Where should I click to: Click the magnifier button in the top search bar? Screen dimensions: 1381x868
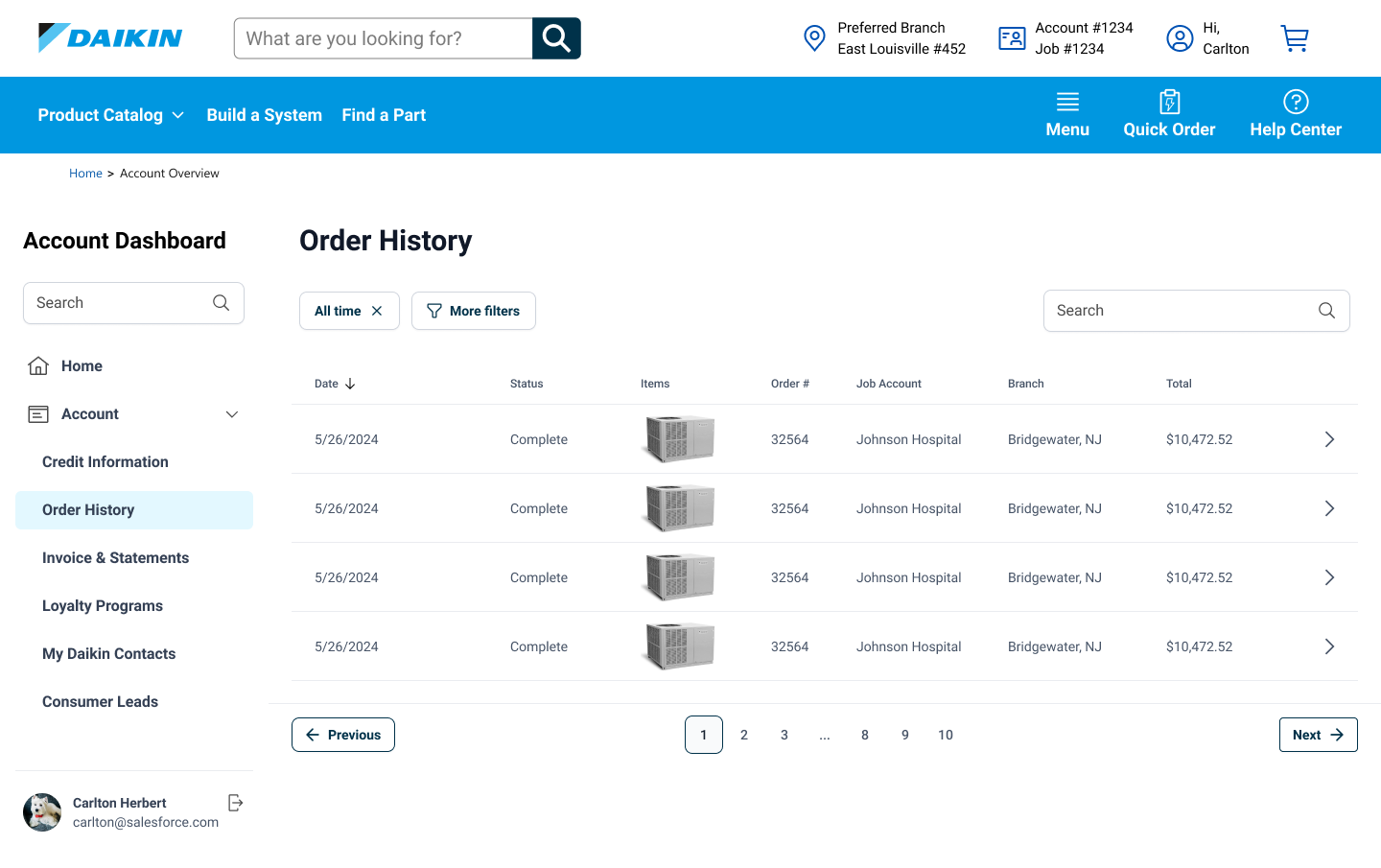556,38
